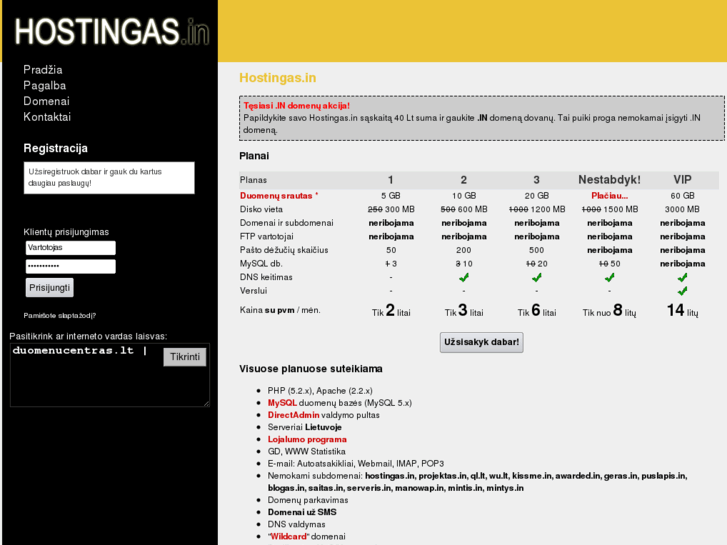
Task: Click the '3000 MB' disk space value
Action: coord(682,209)
